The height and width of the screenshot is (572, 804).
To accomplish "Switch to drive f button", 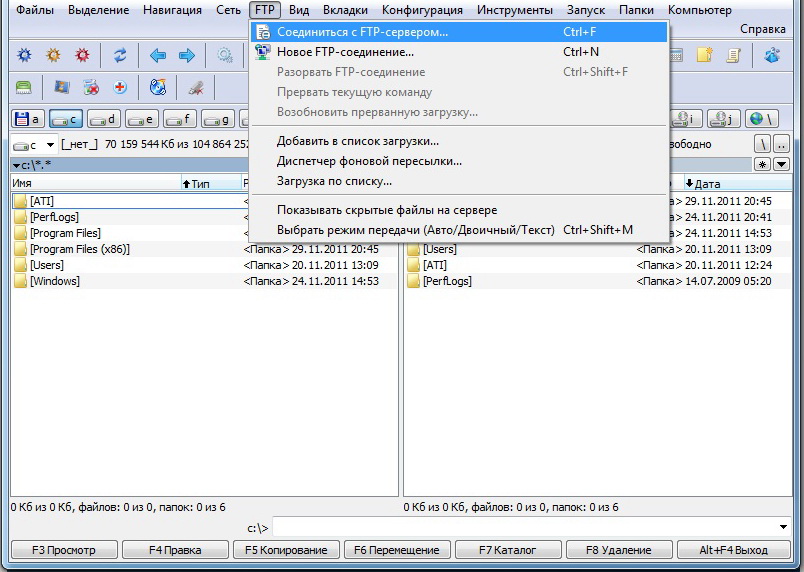I will pyautogui.click(x=180, y=119).
